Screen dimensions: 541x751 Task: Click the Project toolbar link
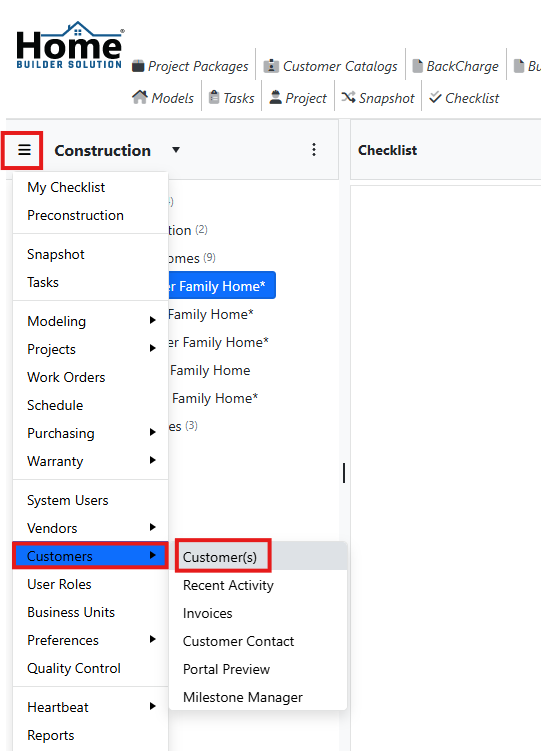pyautogui.click(x=298, y=98)
